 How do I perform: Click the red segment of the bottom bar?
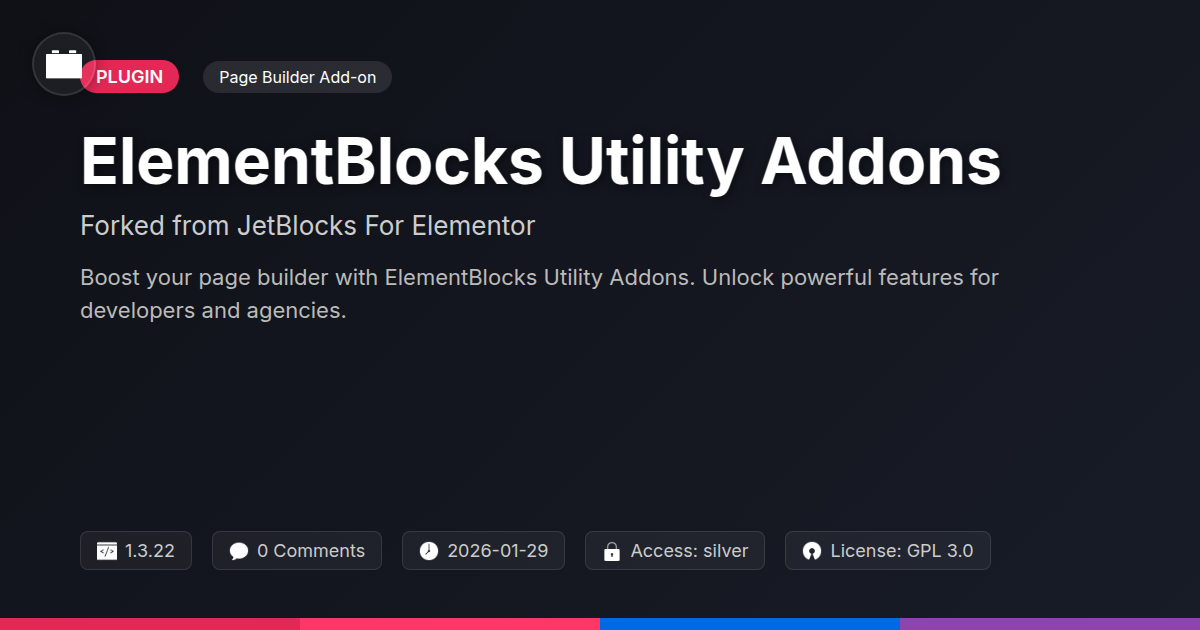[x=150, y=623]
